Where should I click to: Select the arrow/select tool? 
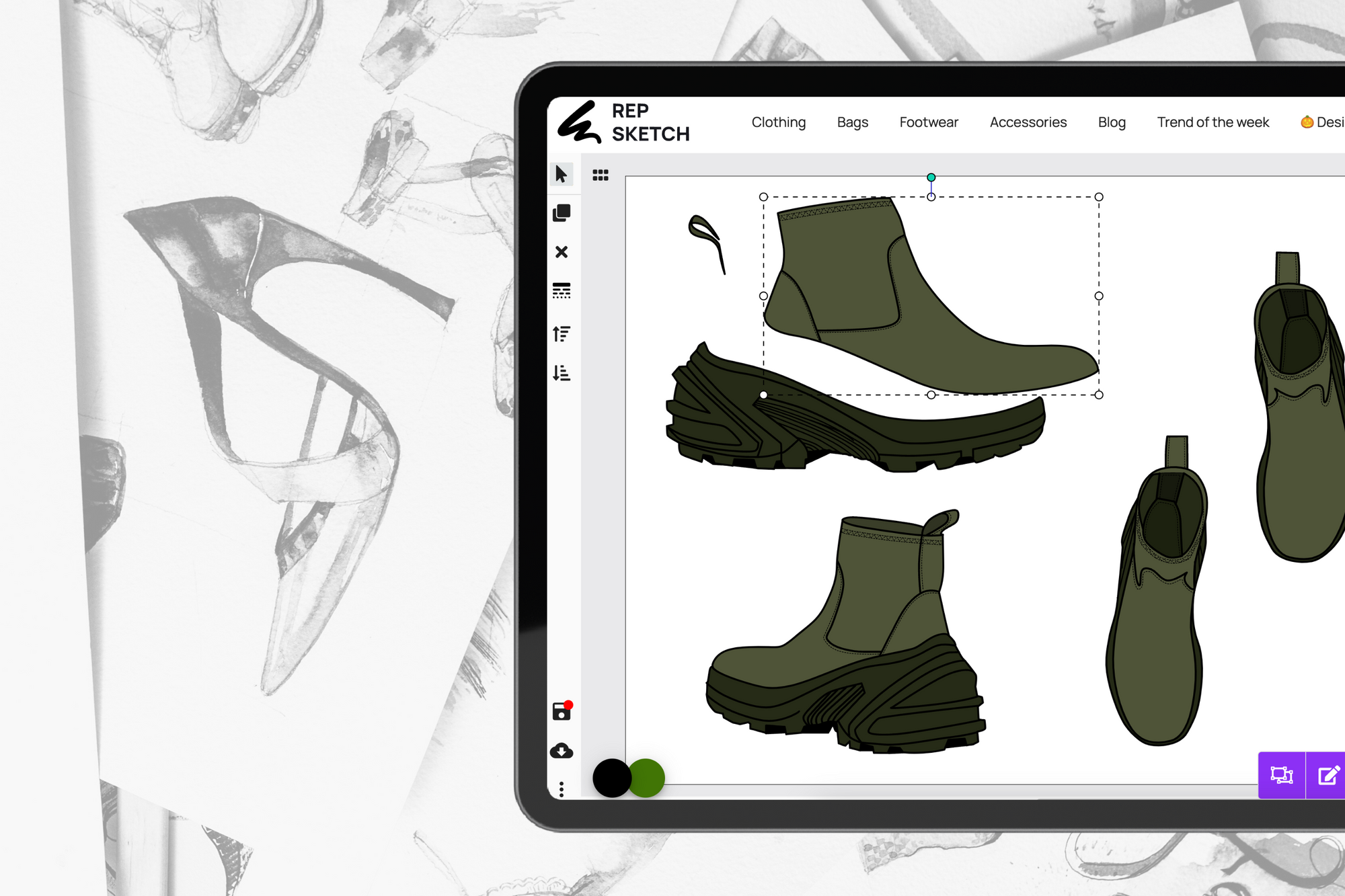(561, 175)
